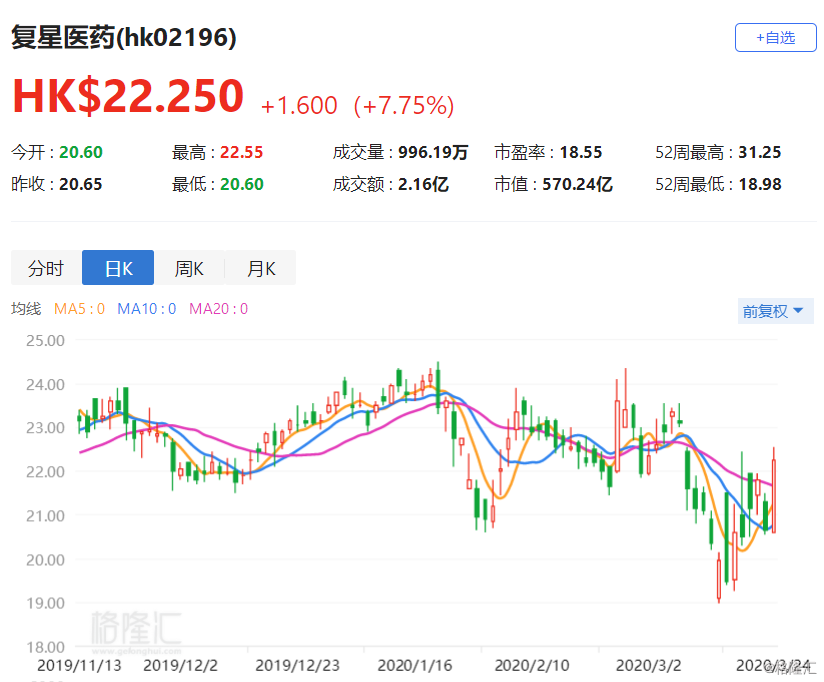Click the MA5 : 0 indicator label
824x682 pixels.
click(79, 308)
